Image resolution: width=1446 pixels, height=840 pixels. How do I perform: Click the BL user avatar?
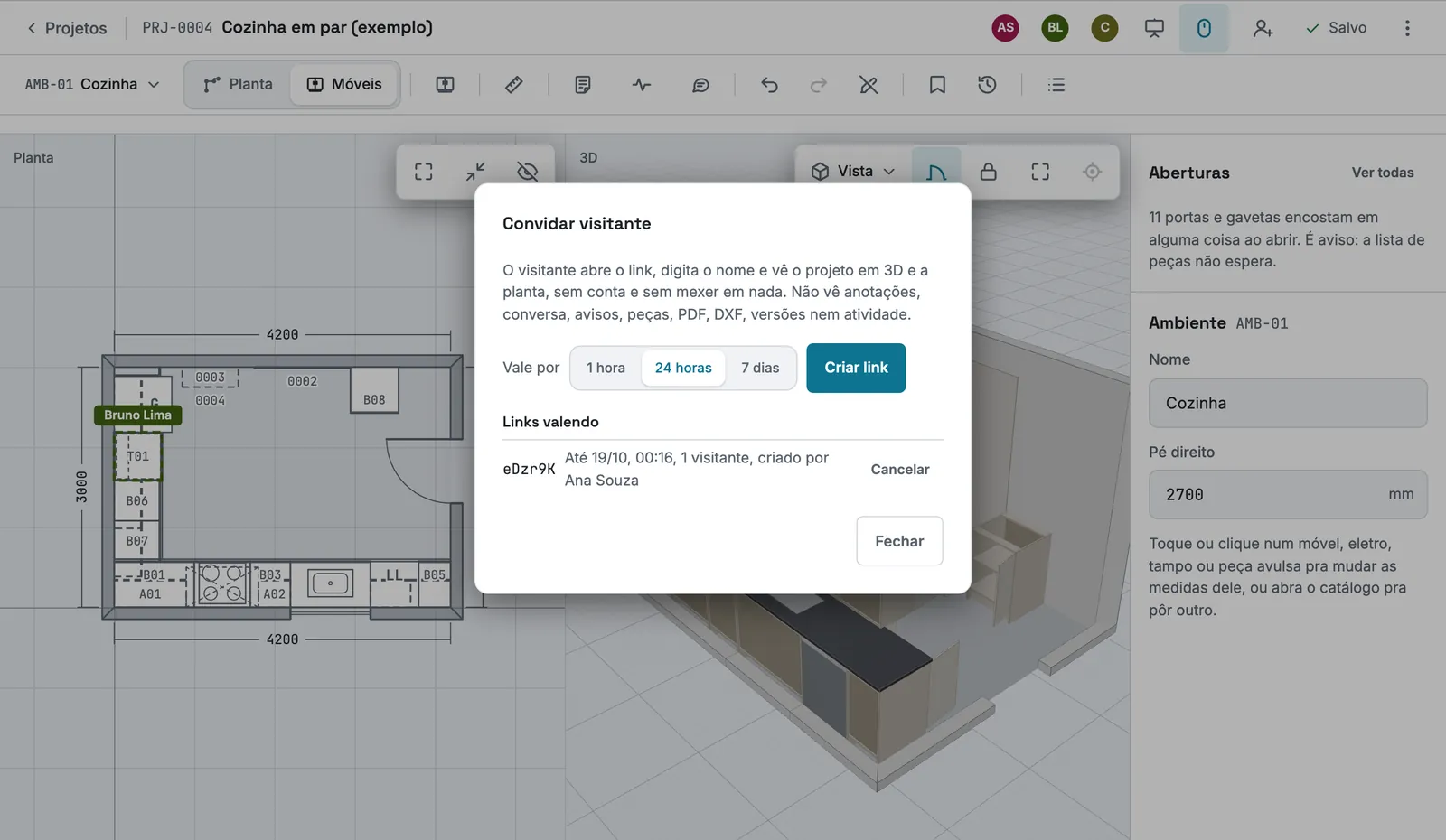(1055, 28)
